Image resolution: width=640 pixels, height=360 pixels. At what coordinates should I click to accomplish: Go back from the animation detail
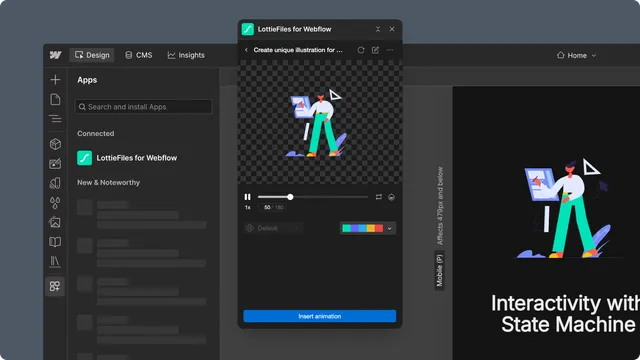pos(246,50)
